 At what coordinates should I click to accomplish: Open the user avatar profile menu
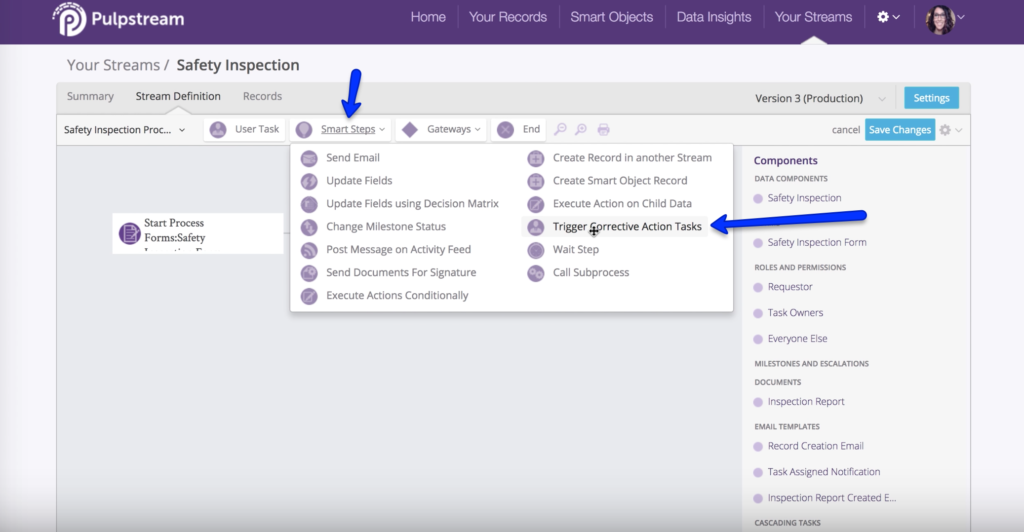(941, 17)
